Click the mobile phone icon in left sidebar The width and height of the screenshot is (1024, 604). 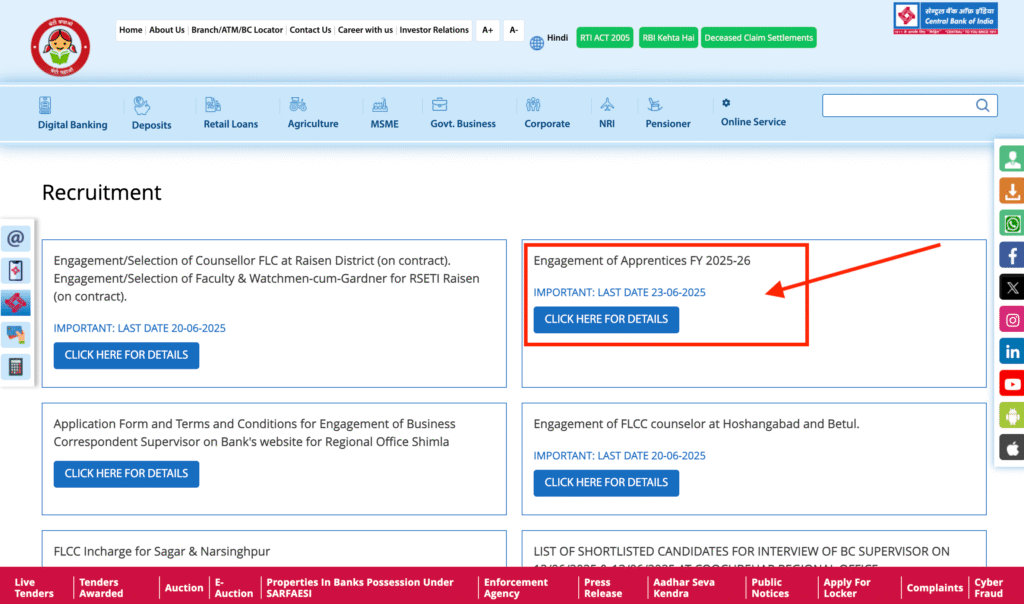[x=16, y=270]
